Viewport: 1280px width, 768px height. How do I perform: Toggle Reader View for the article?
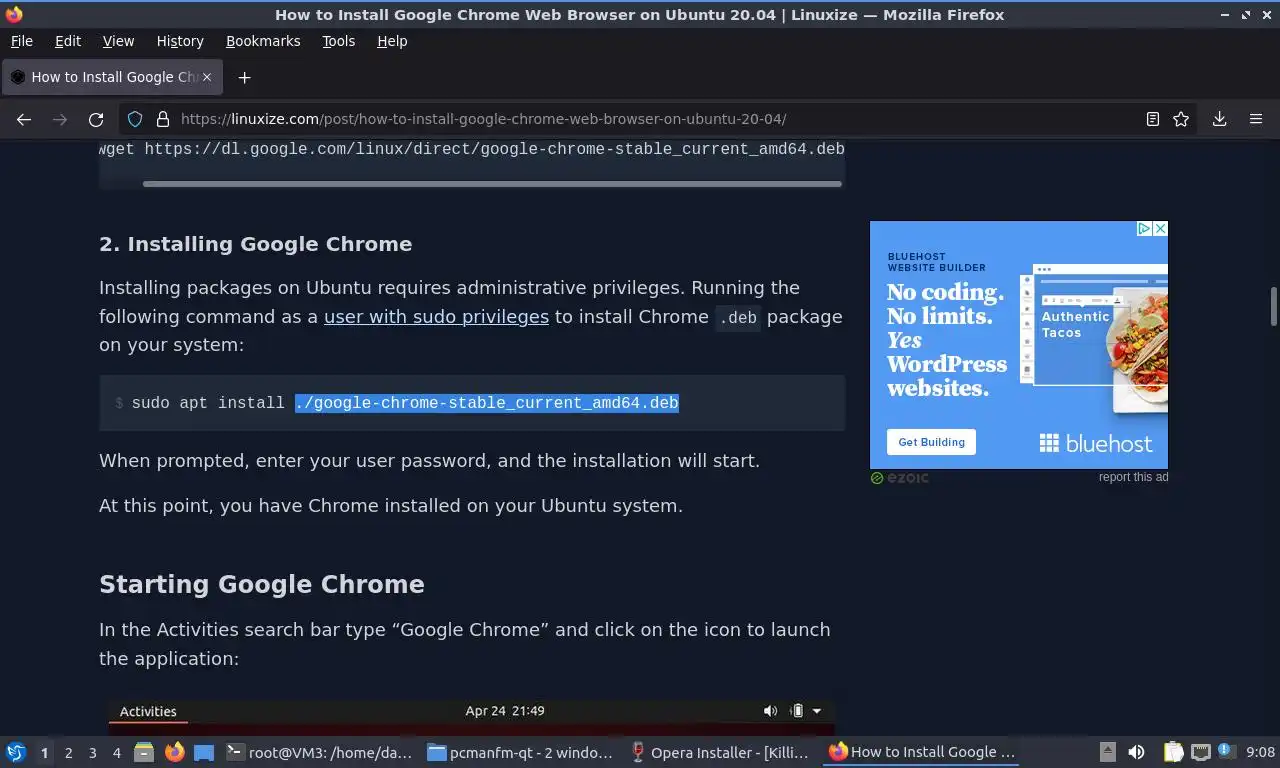[1153, 119]
